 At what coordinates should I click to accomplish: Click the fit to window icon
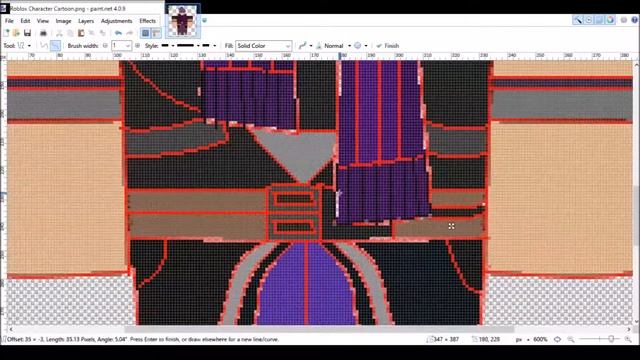(558, 339)
